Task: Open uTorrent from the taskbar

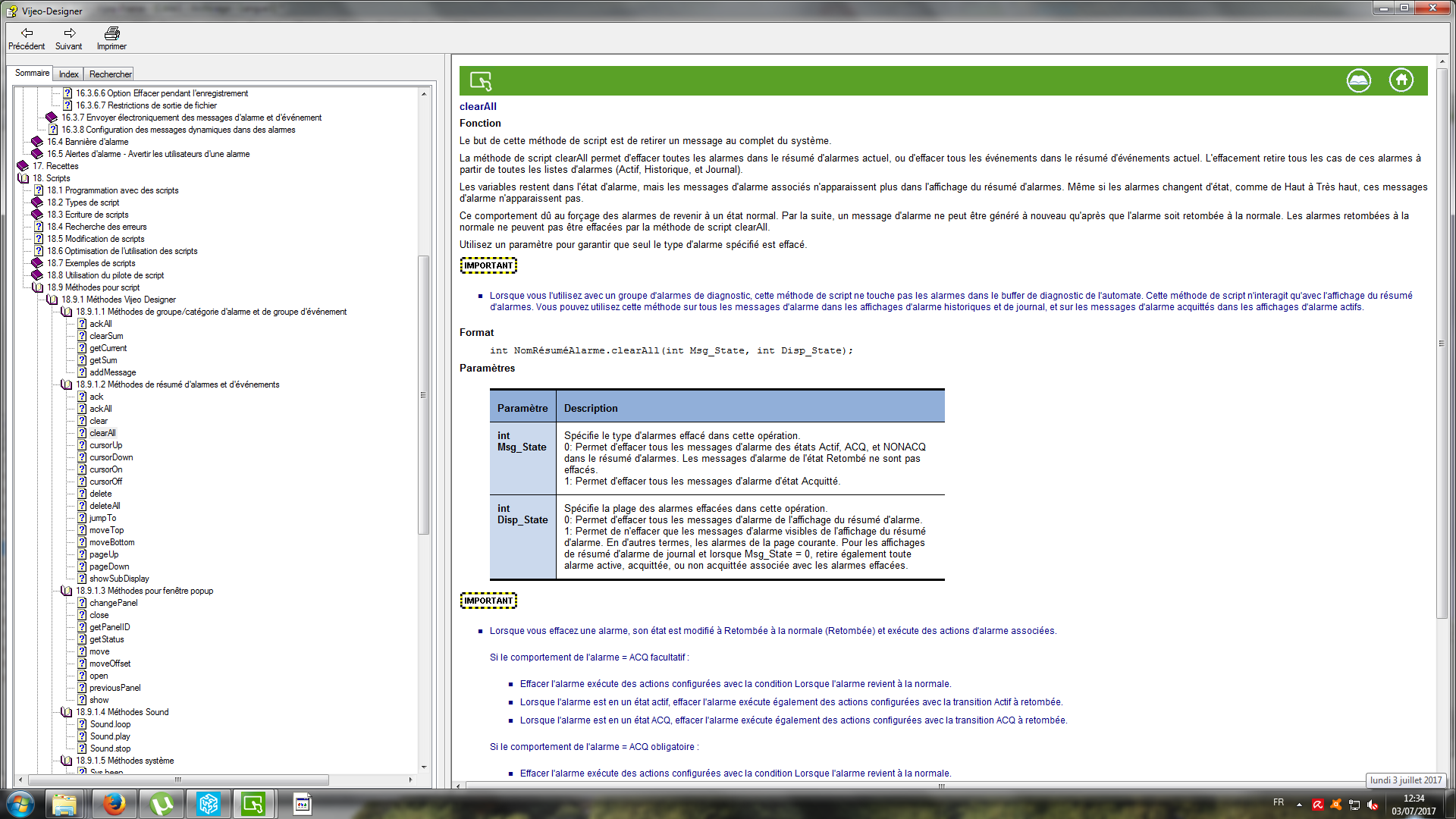Action: coord(162,804)
